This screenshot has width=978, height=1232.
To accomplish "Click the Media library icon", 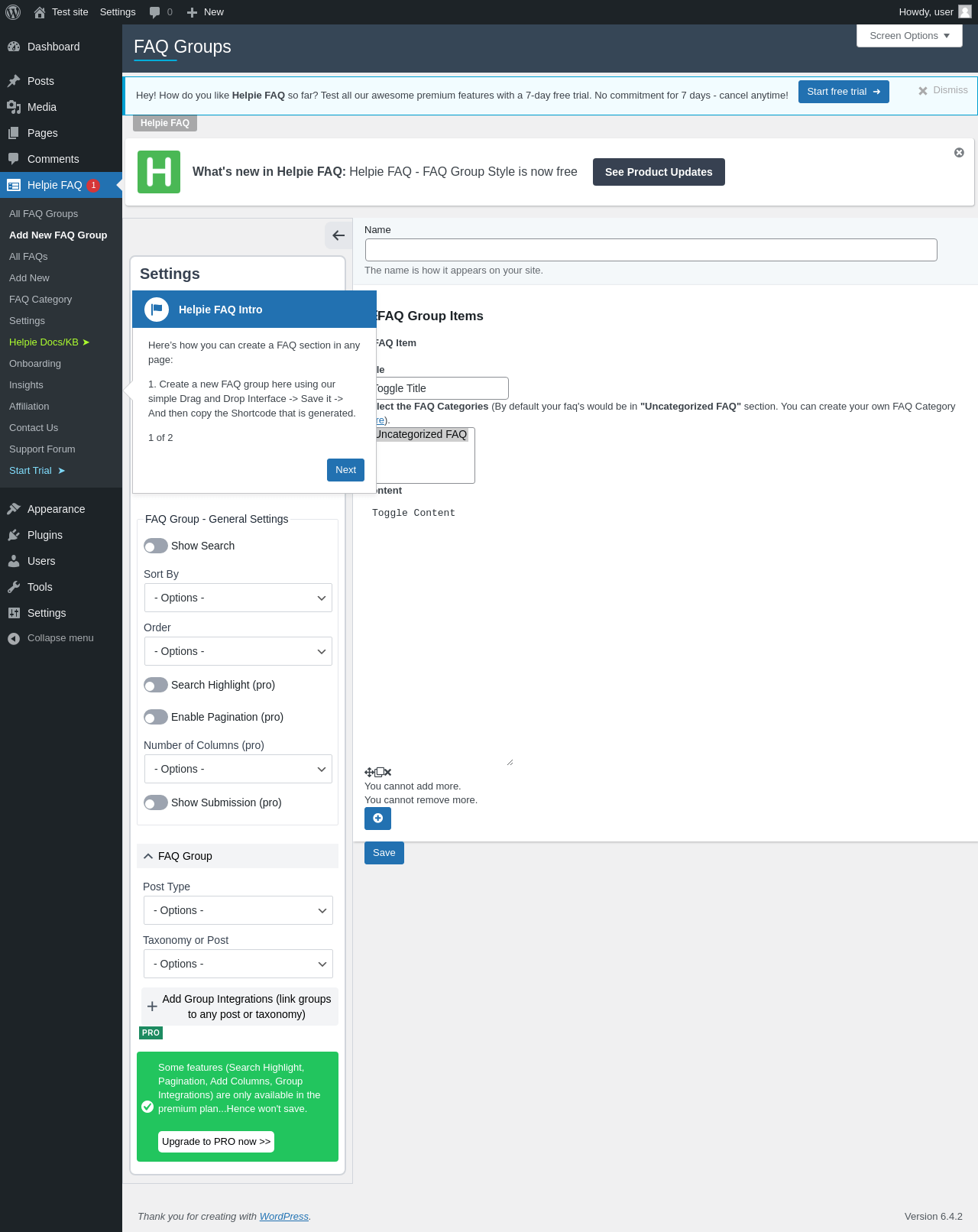I will pos(14,107).
